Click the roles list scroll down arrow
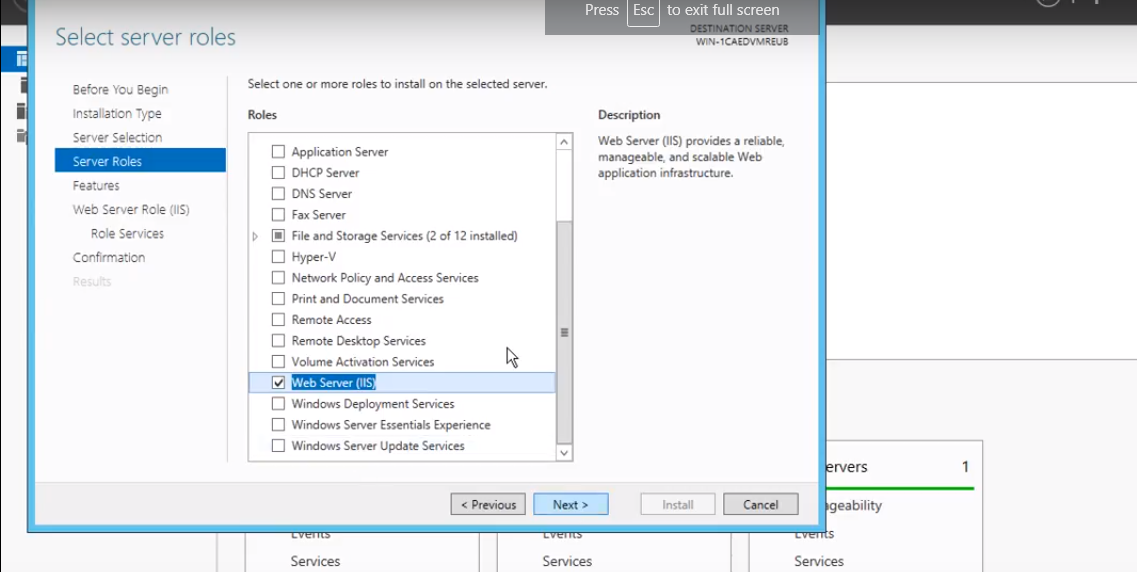The image size is (1137, 572). pos(564,452)
